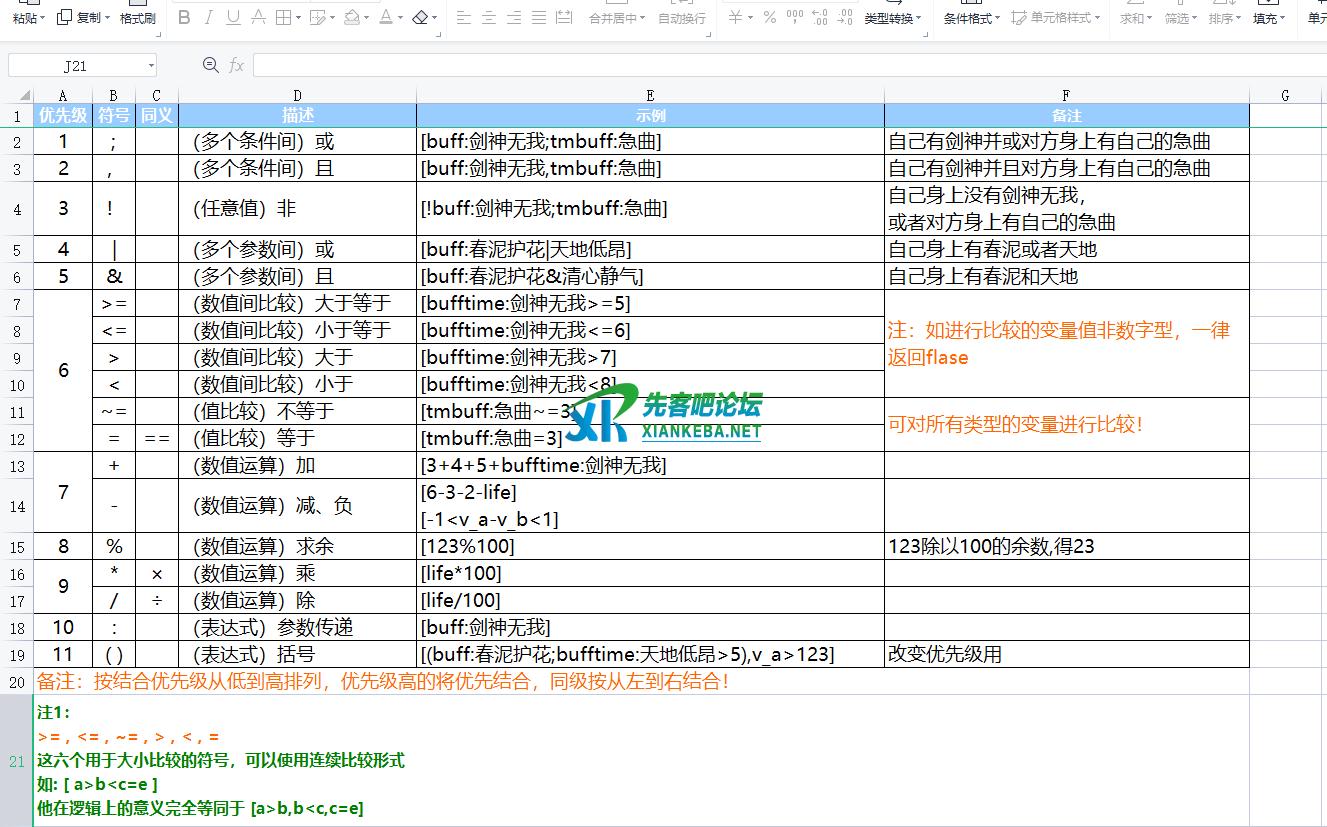Image resolution: width=1327 pixels, height=827 pixels.
Task: Toggle italic text style
Action: [x=208, y=17]
